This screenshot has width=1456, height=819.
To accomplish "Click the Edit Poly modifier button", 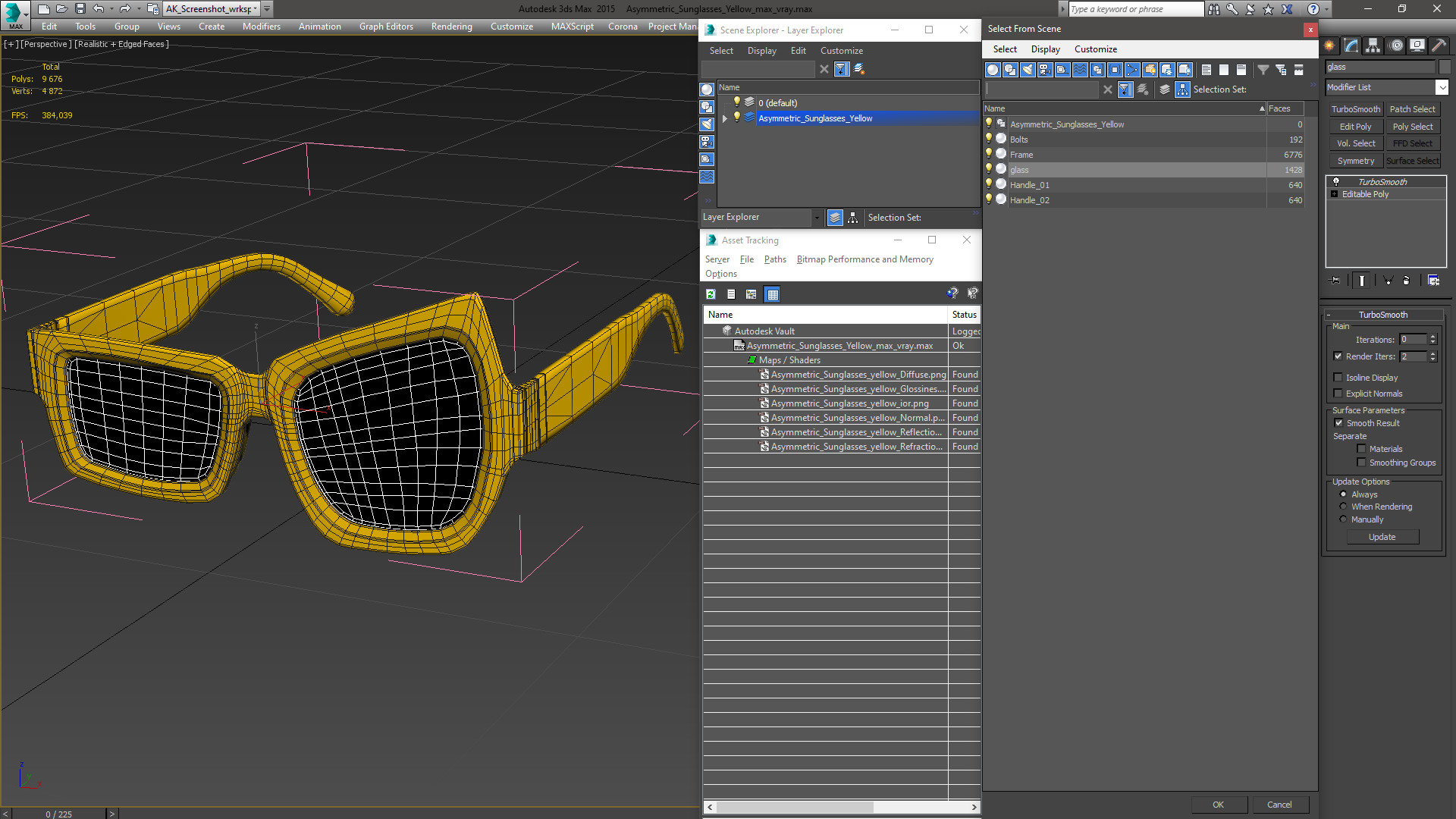I will 1355,127.
